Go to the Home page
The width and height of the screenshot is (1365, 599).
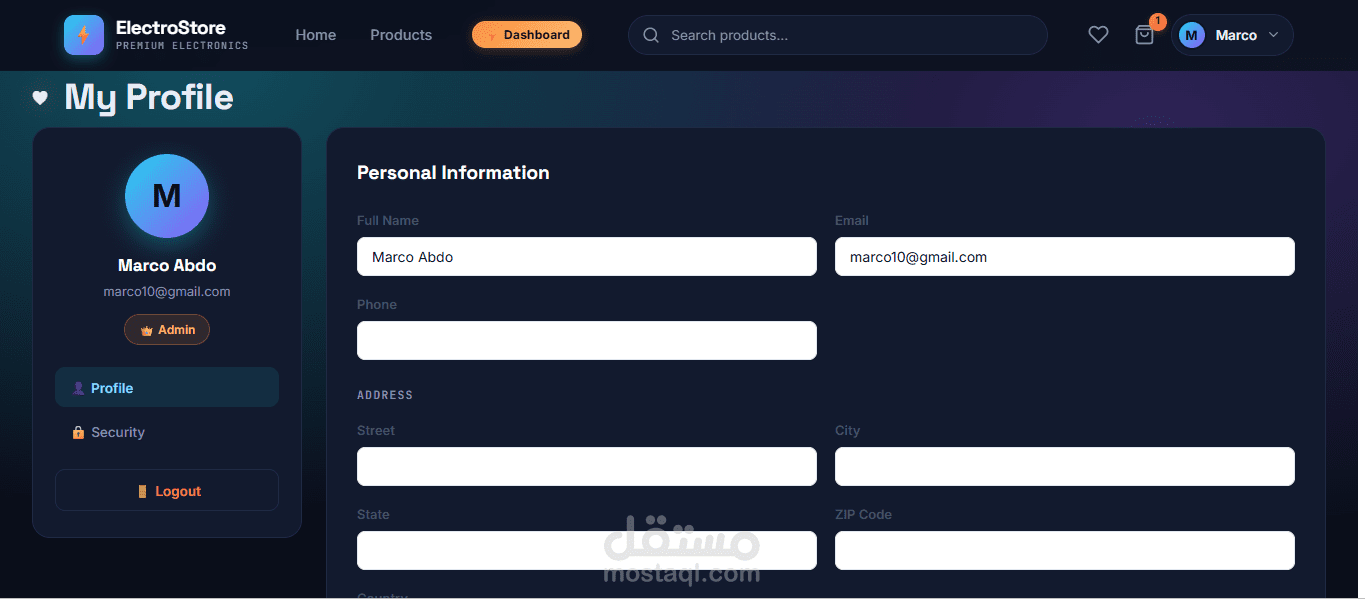[x=316, y=35]
